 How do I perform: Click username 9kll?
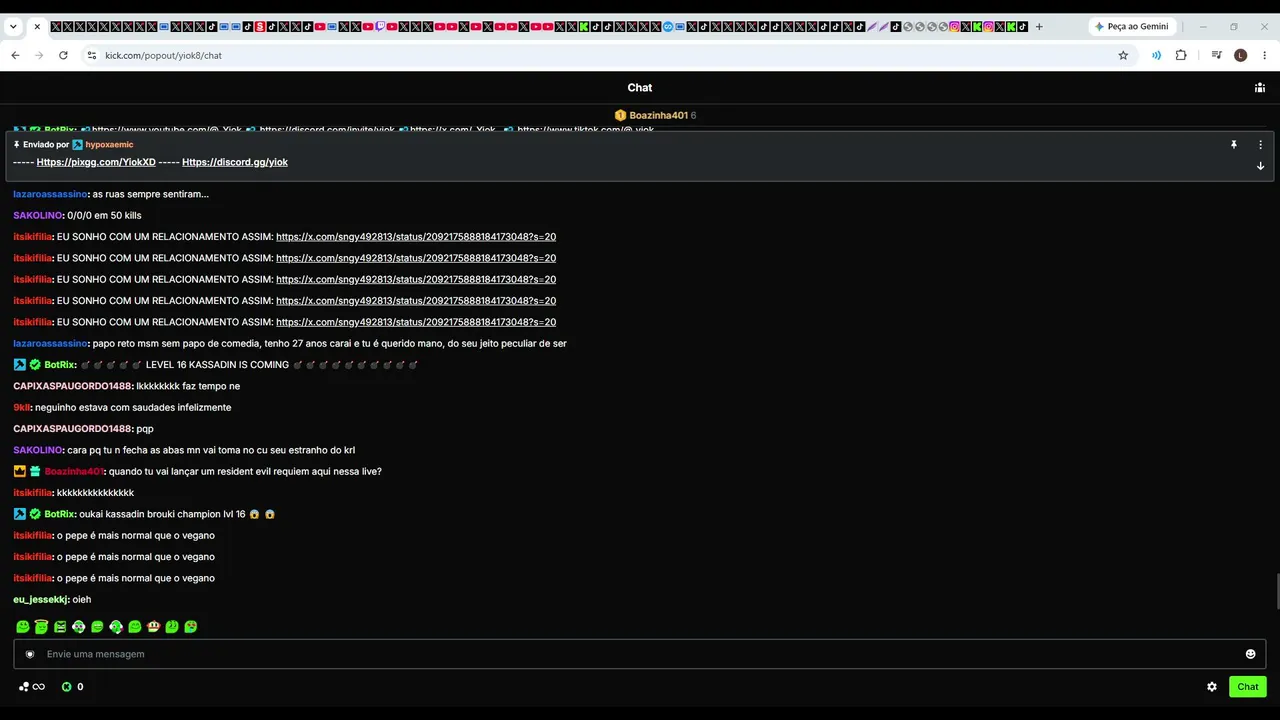click(x=22, y=408)
